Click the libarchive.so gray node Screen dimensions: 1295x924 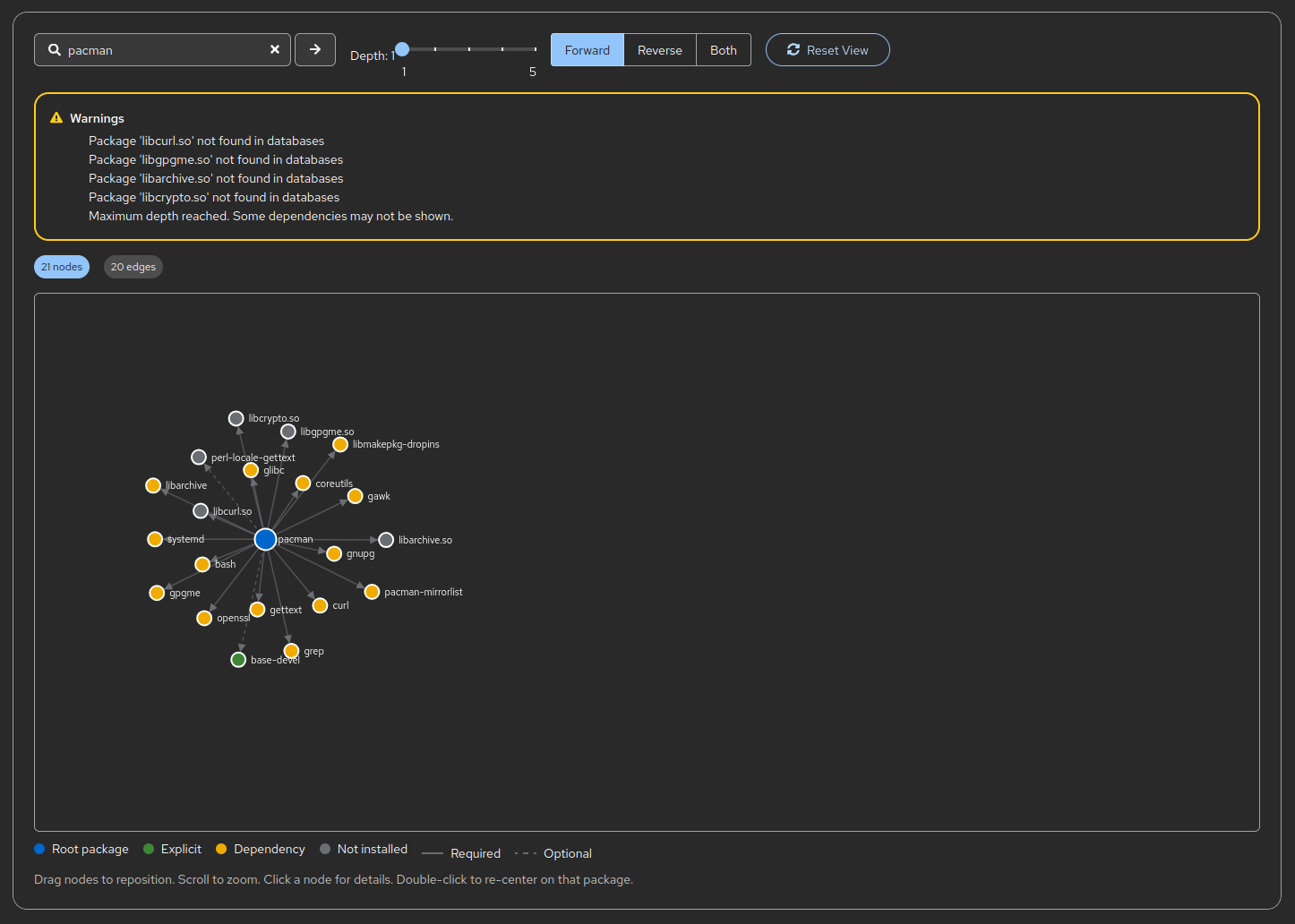386,540
